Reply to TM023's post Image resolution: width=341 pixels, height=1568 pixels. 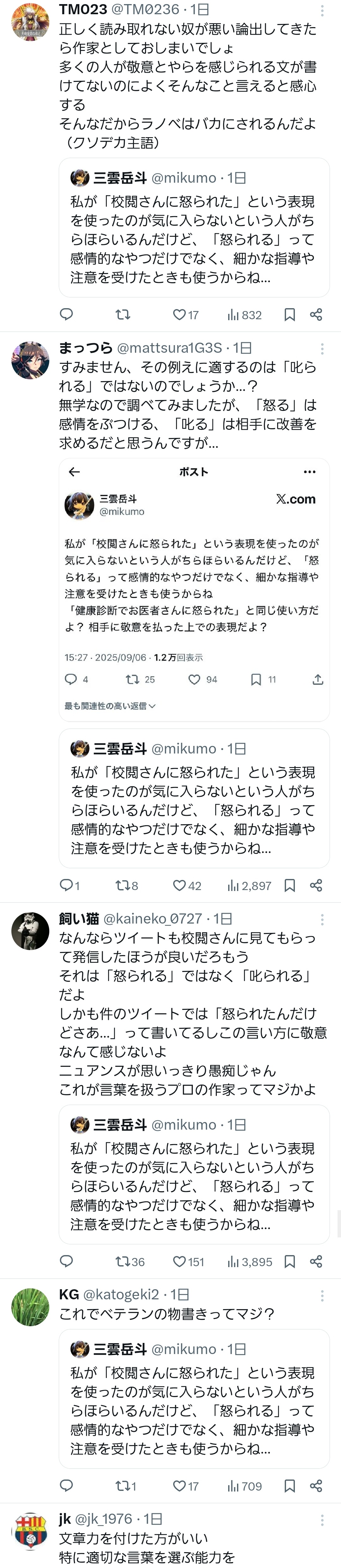pos(66,315)
